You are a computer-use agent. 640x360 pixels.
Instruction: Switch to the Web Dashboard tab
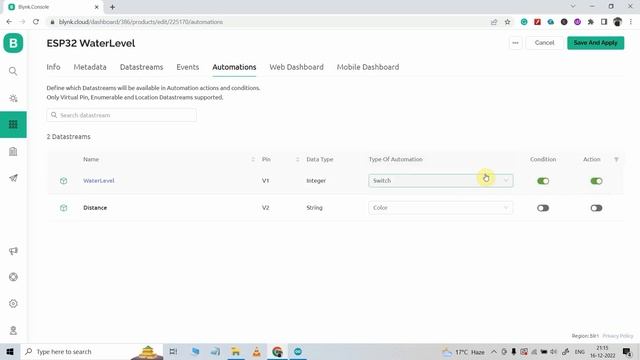[296, 67]
